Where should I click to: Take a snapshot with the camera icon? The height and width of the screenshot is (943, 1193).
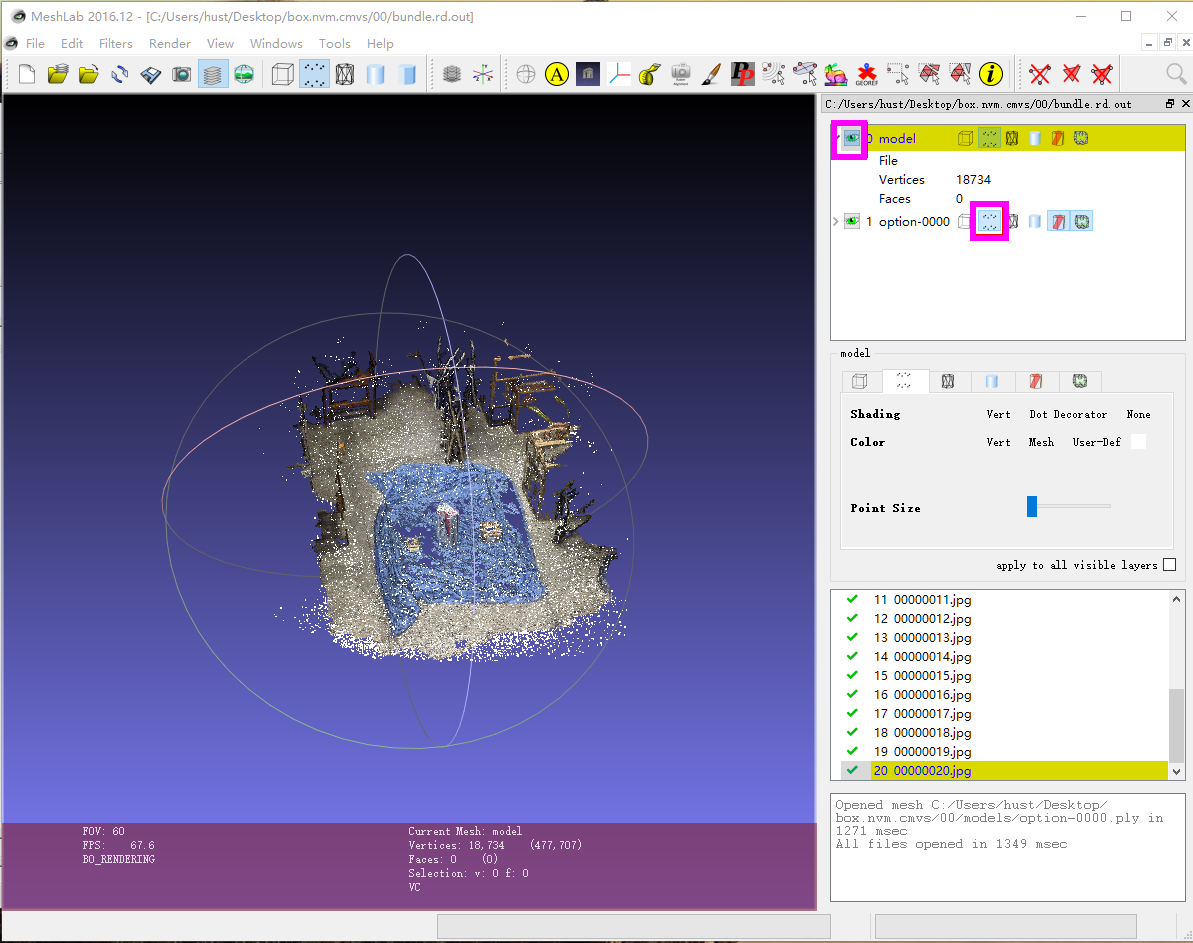181,73
